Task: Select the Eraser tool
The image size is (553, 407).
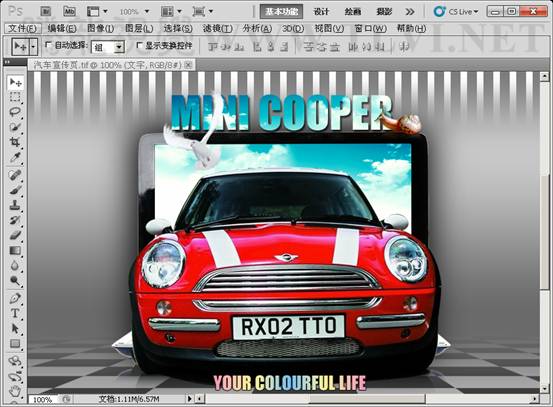Action: [x=15, y=235]
